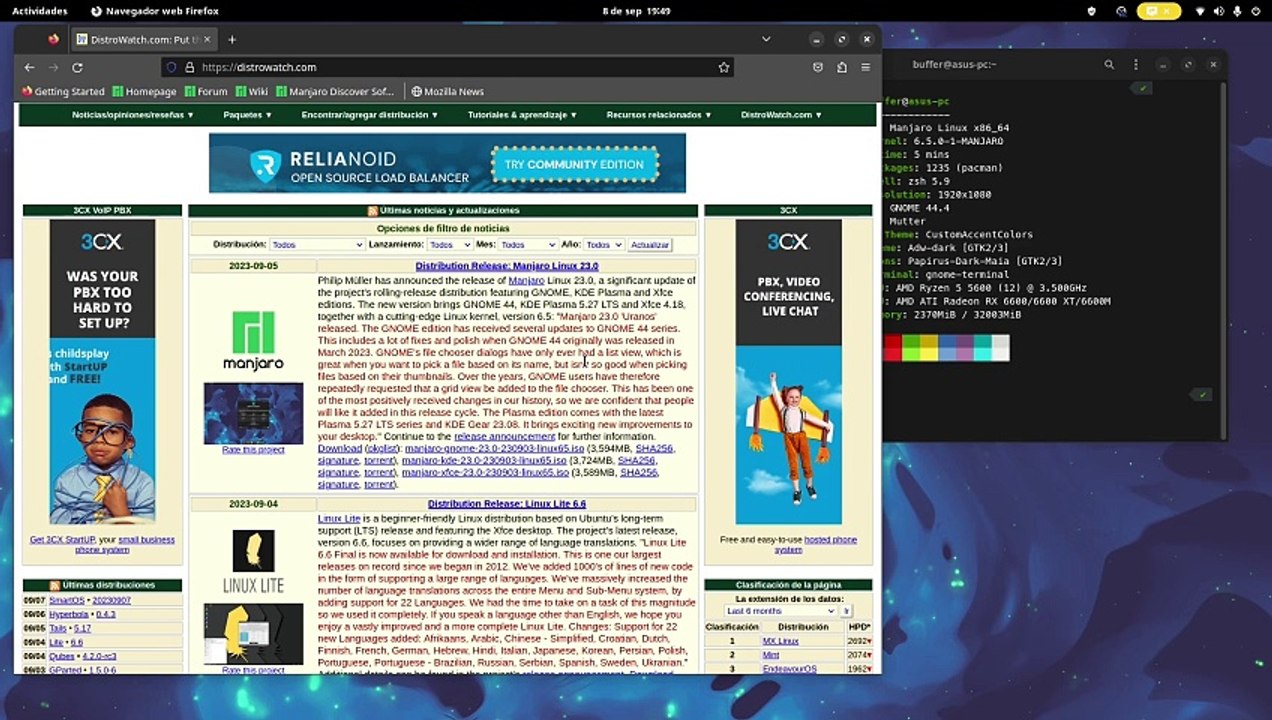The height and width of the screenshot is (720, 1272).
Task: Expand the Paquetes site menu
Action: pos(248,115)
